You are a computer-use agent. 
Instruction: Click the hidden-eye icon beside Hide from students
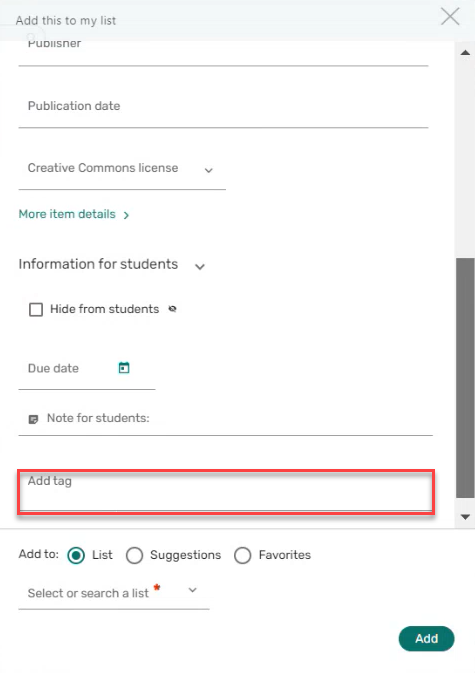(x=172, y=309)
